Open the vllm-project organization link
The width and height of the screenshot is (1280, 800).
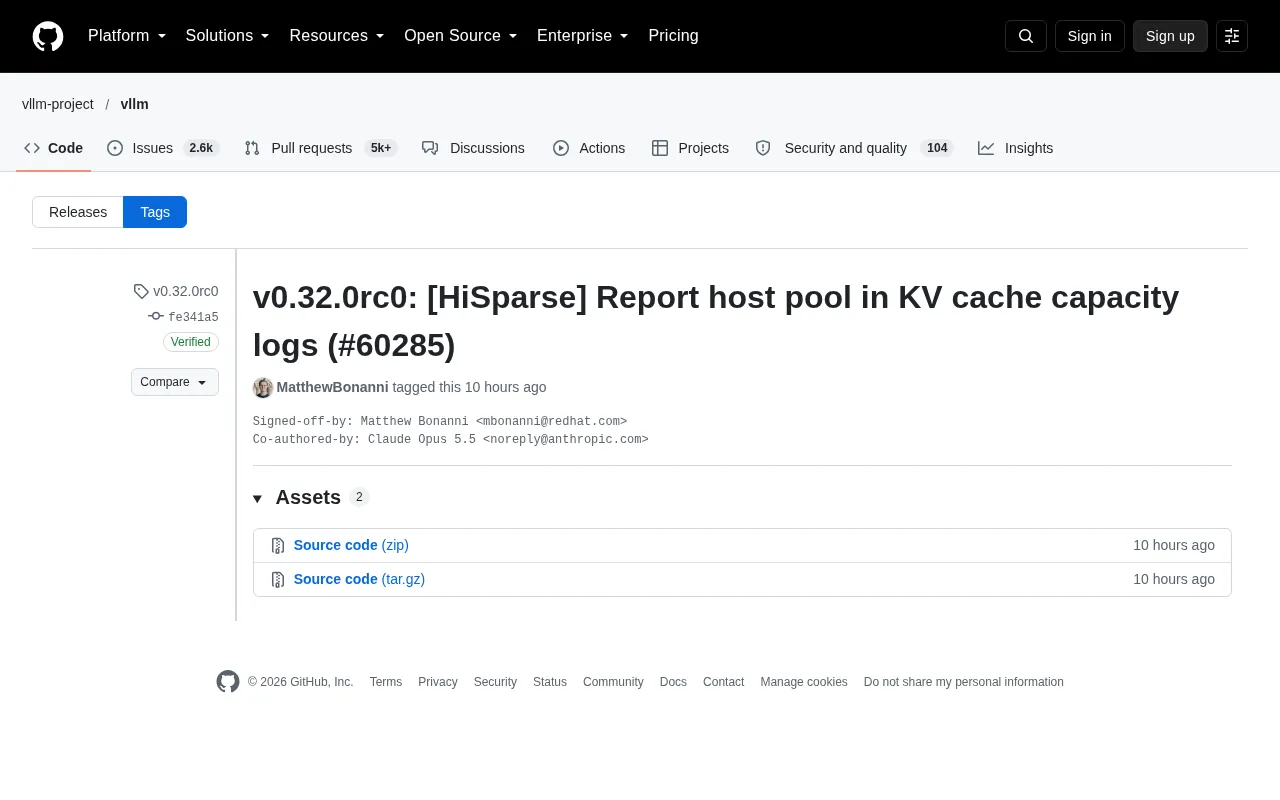click(x=58, y=104)
